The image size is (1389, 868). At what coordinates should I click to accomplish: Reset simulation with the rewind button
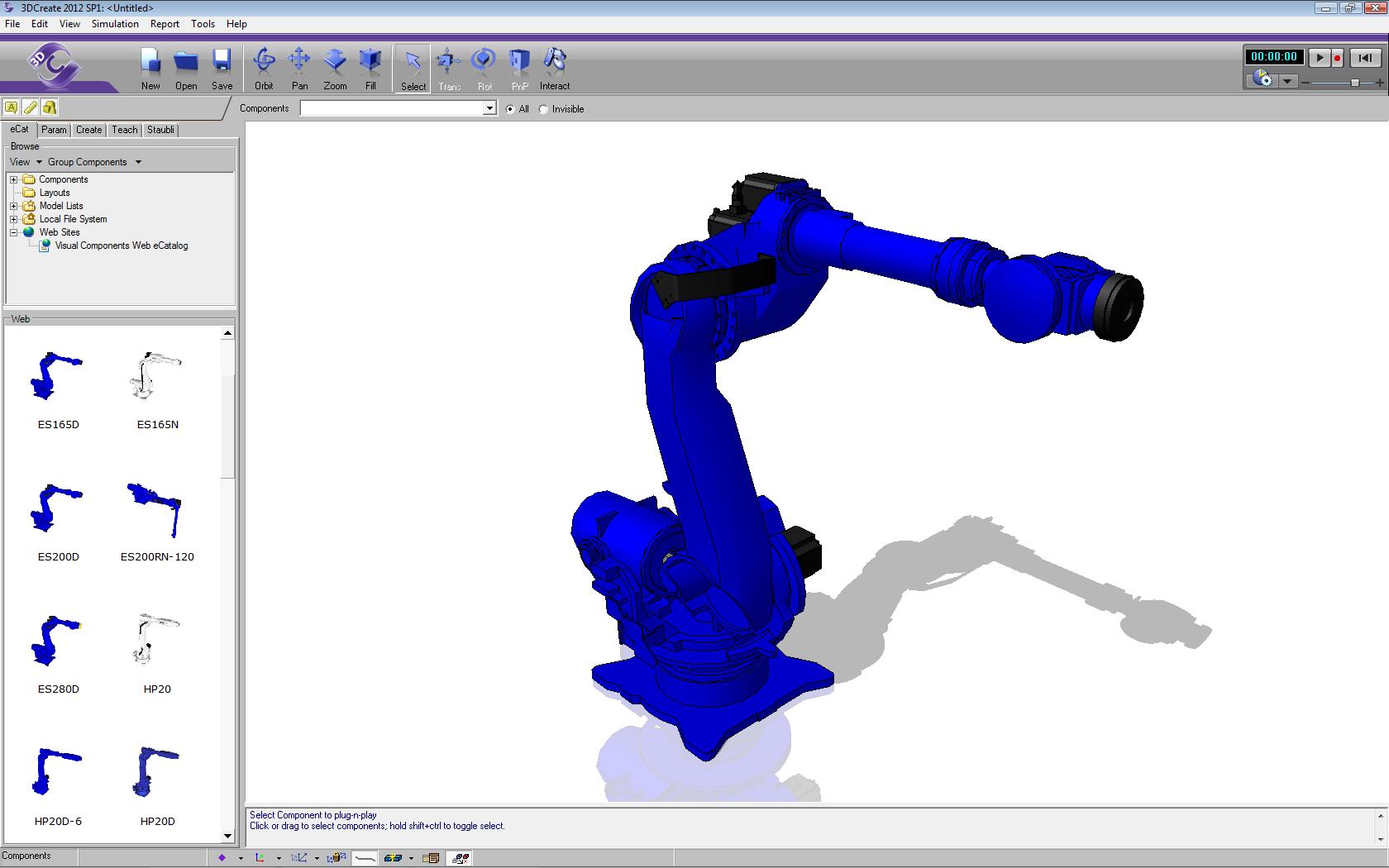[1365, 58]
